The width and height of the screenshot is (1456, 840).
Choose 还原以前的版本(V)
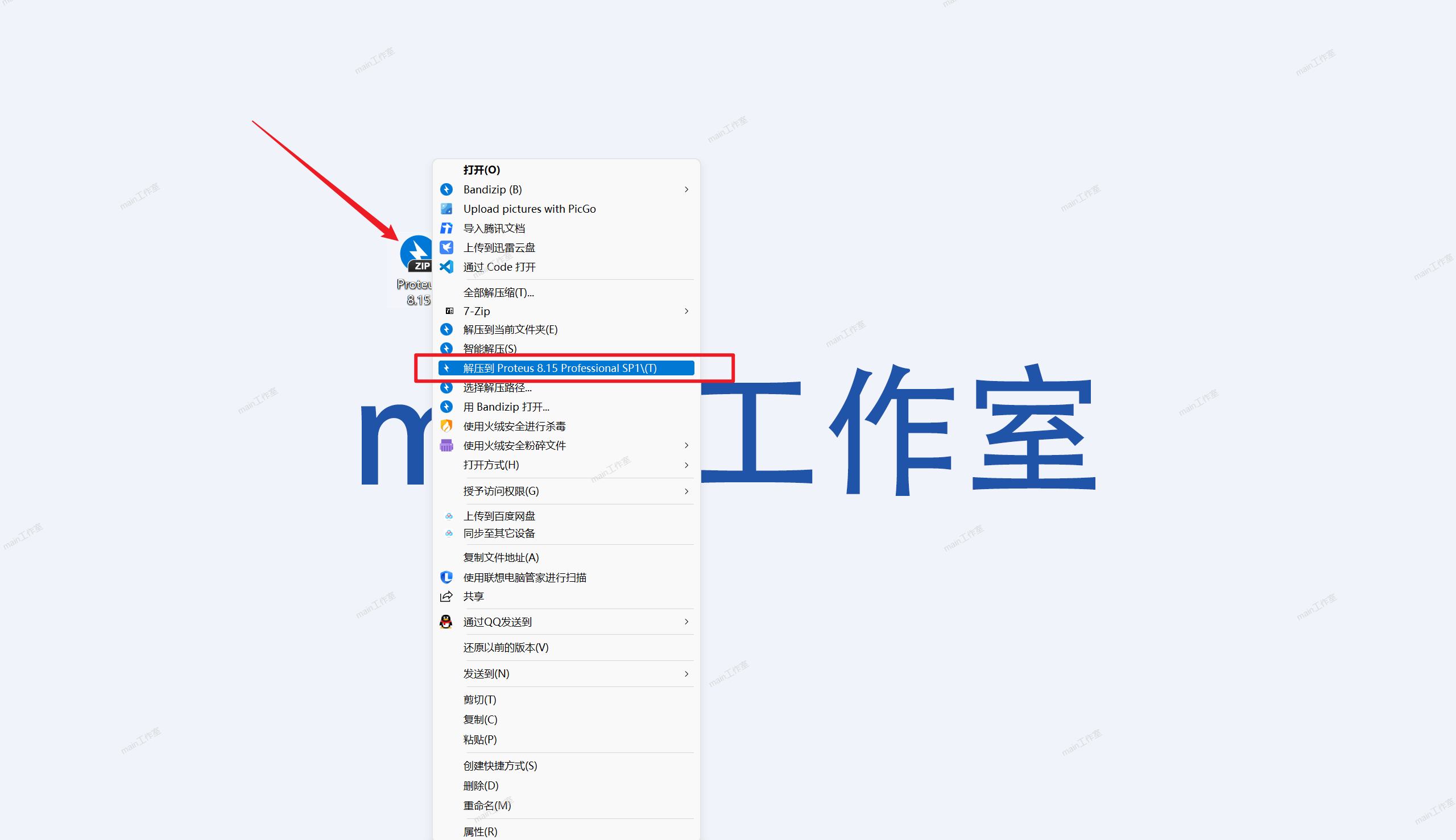(566, 647)
